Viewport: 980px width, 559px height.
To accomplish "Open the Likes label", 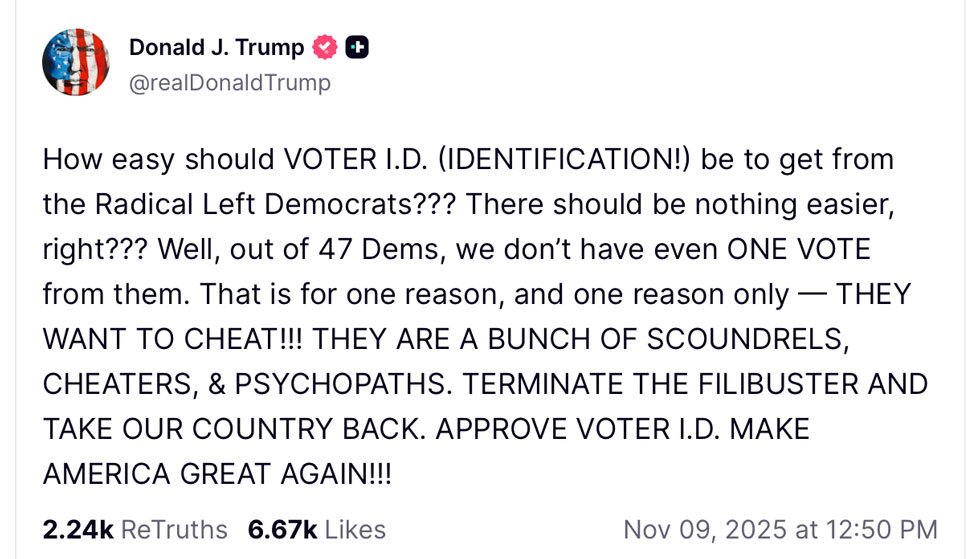I will click(x=356, y=528).
